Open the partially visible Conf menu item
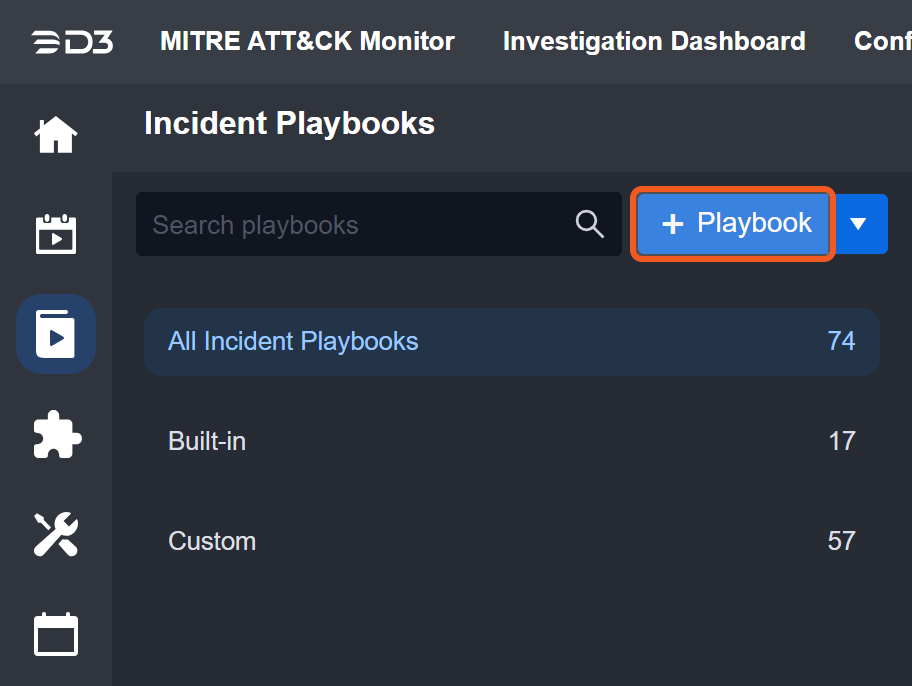 pyautogui.click(x=882, y=41)
